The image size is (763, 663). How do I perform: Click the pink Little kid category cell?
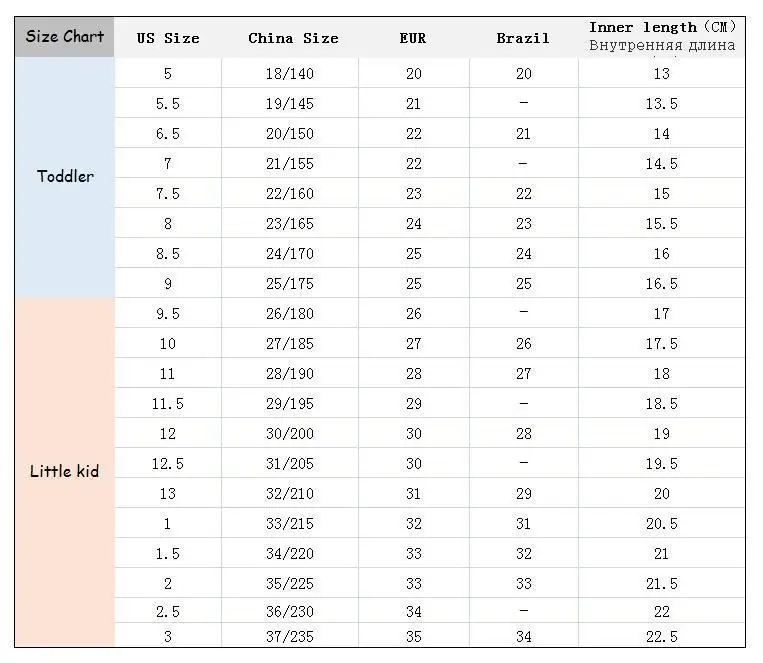click(x=65, y=472)
